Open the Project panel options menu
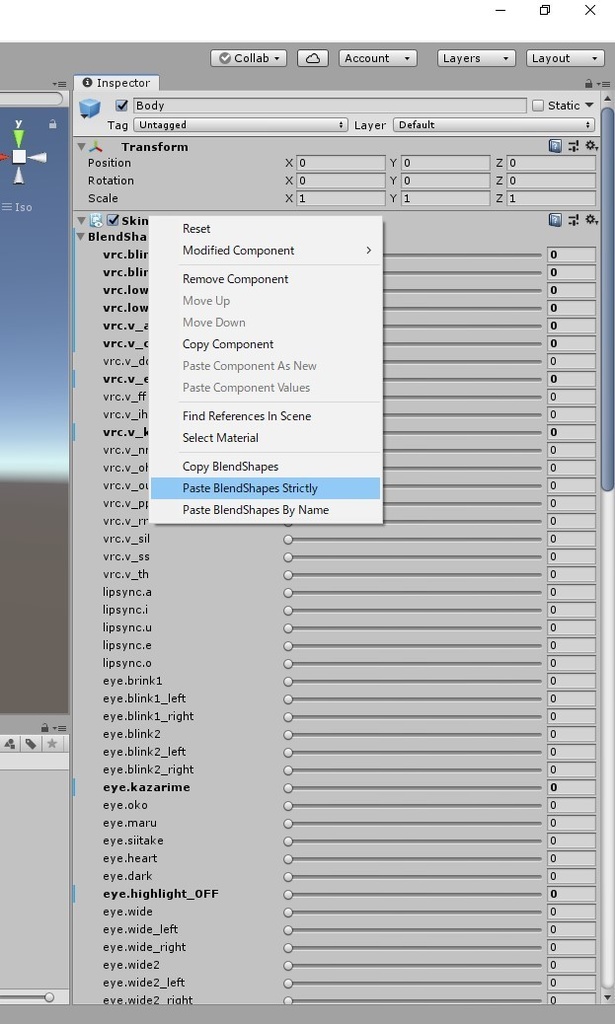This screenshot has height=1024, width=615. 59,728
